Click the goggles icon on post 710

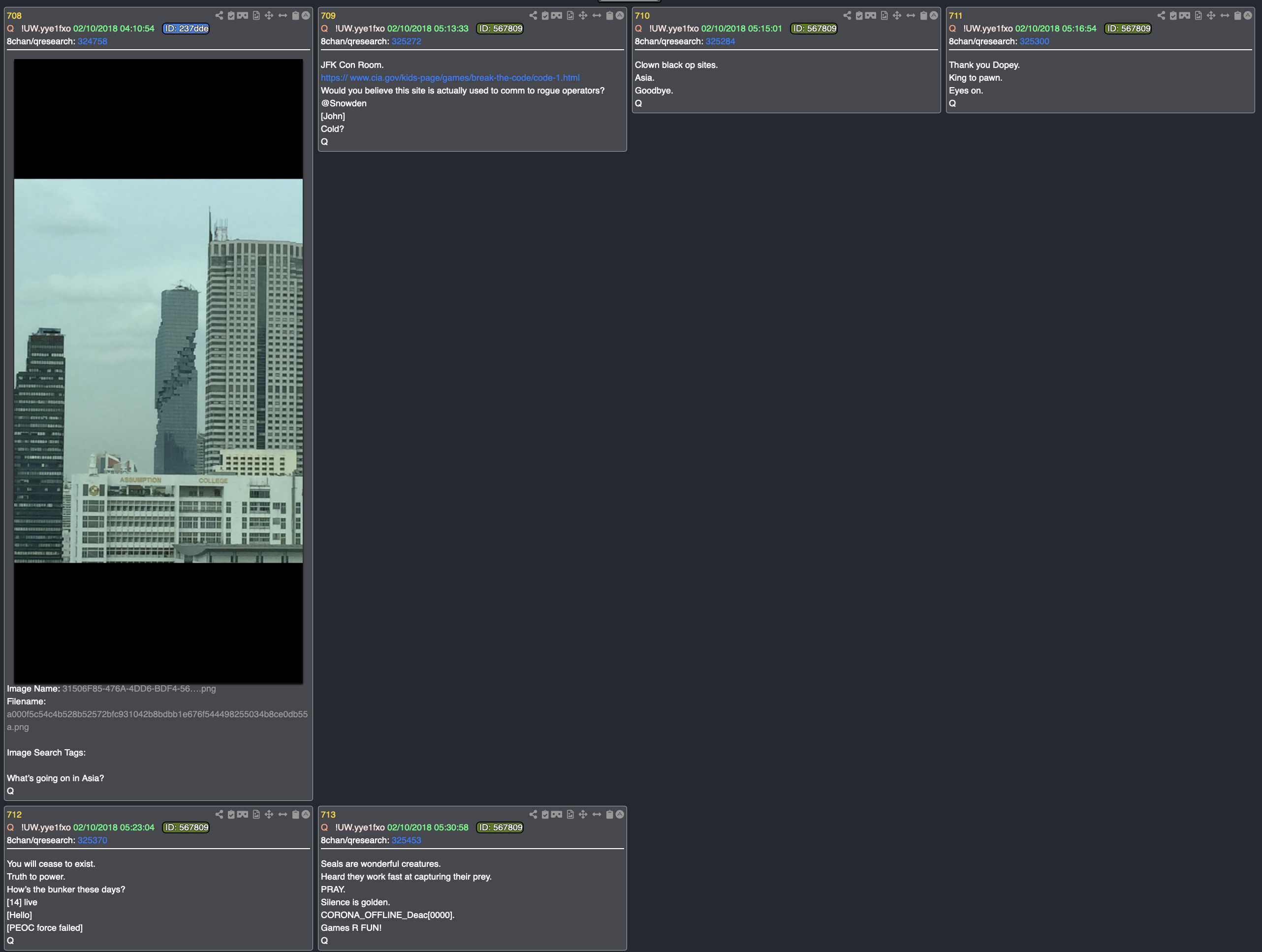871,15
